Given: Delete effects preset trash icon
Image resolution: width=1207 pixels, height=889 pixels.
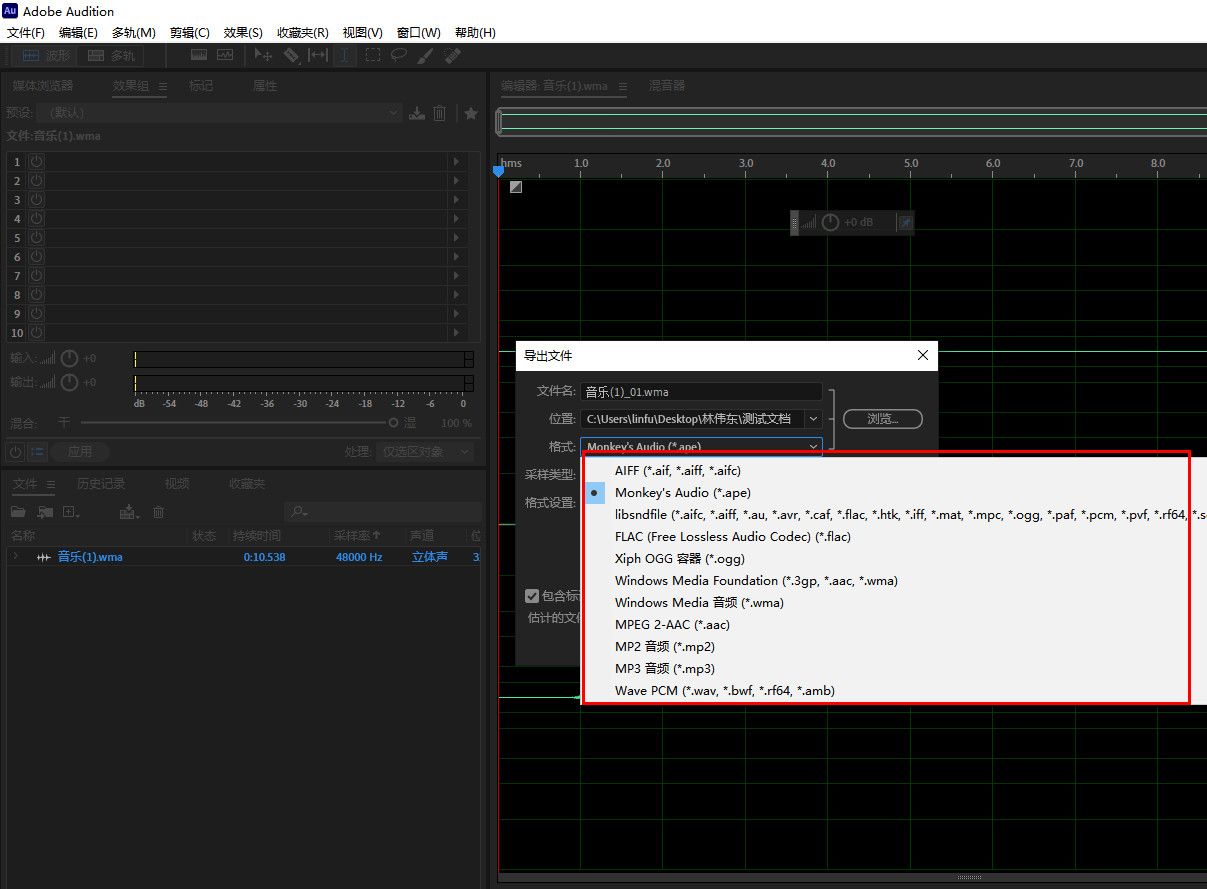Looking at the screenshot, I should [439, 113].
